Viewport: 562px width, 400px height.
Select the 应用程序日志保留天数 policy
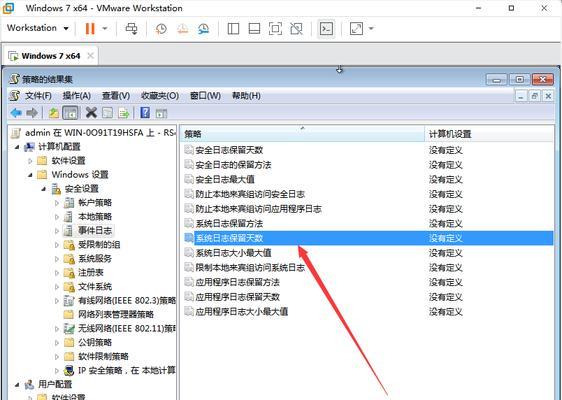coord(237,297)
